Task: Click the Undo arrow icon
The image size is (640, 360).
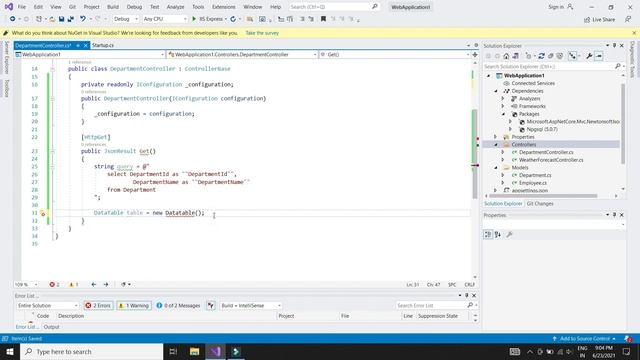Action: 83,19
